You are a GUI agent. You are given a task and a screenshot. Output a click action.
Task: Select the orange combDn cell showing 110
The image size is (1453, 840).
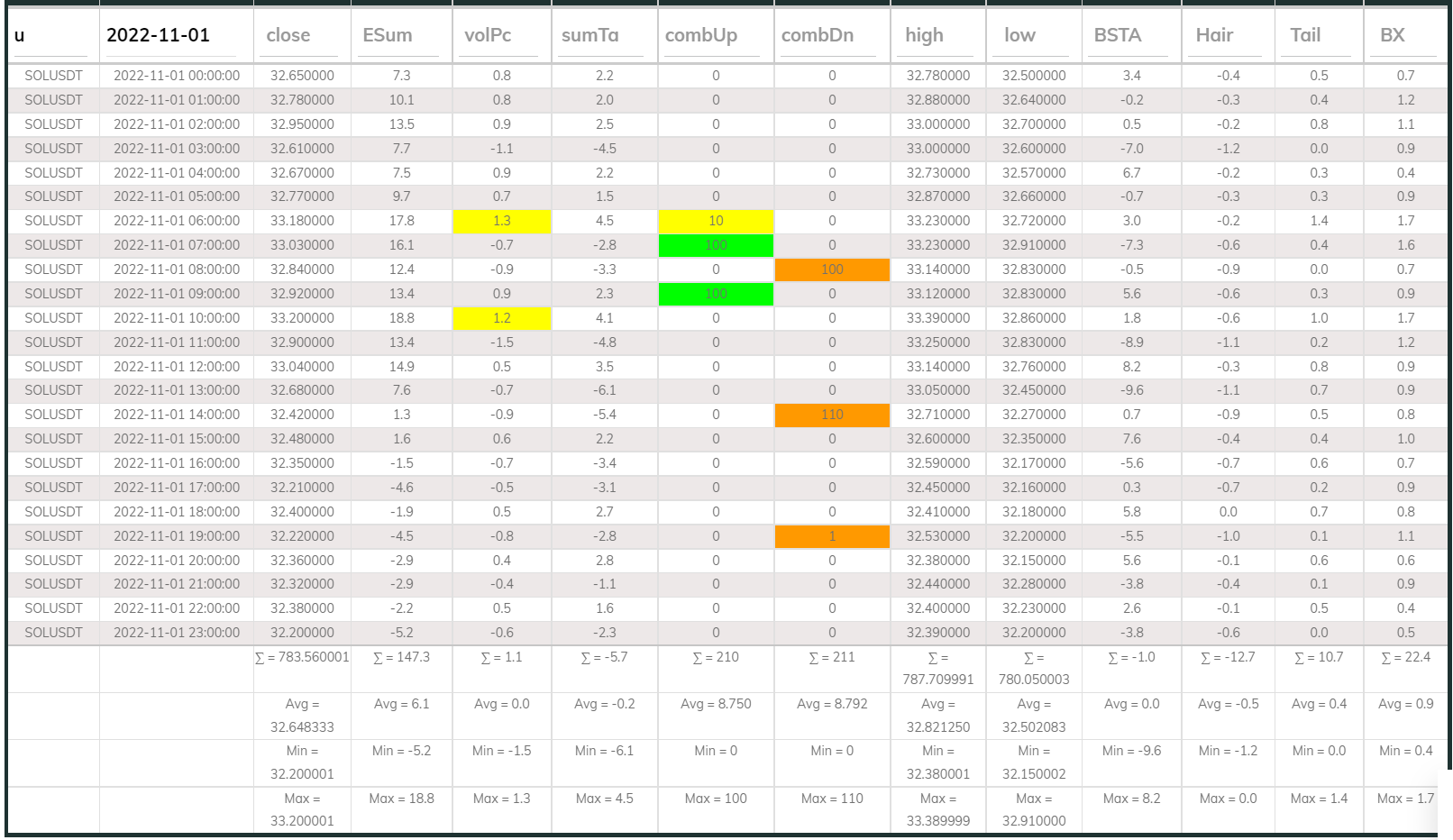click(830, 415)
